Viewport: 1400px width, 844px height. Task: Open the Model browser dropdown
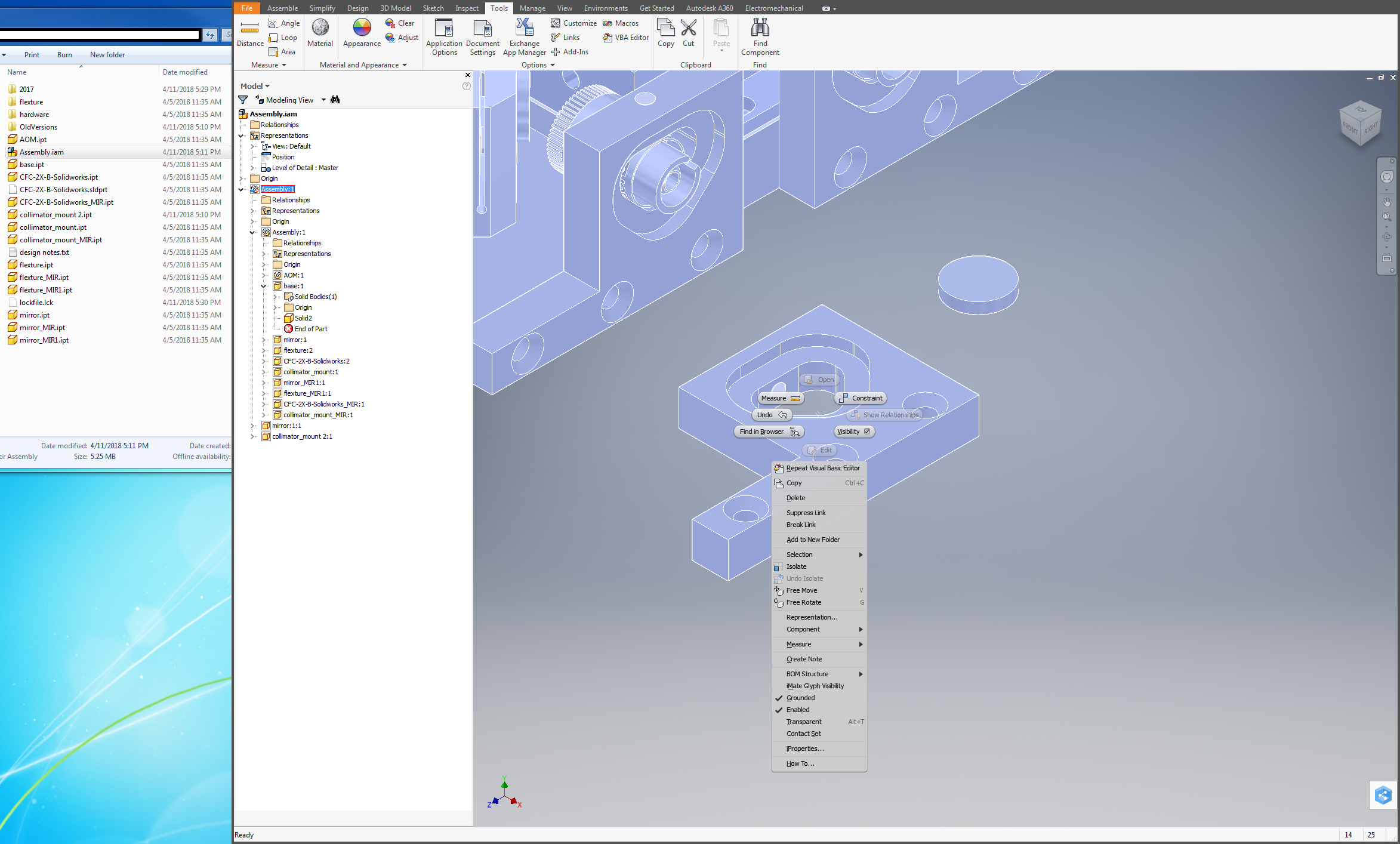pos(255,87)
